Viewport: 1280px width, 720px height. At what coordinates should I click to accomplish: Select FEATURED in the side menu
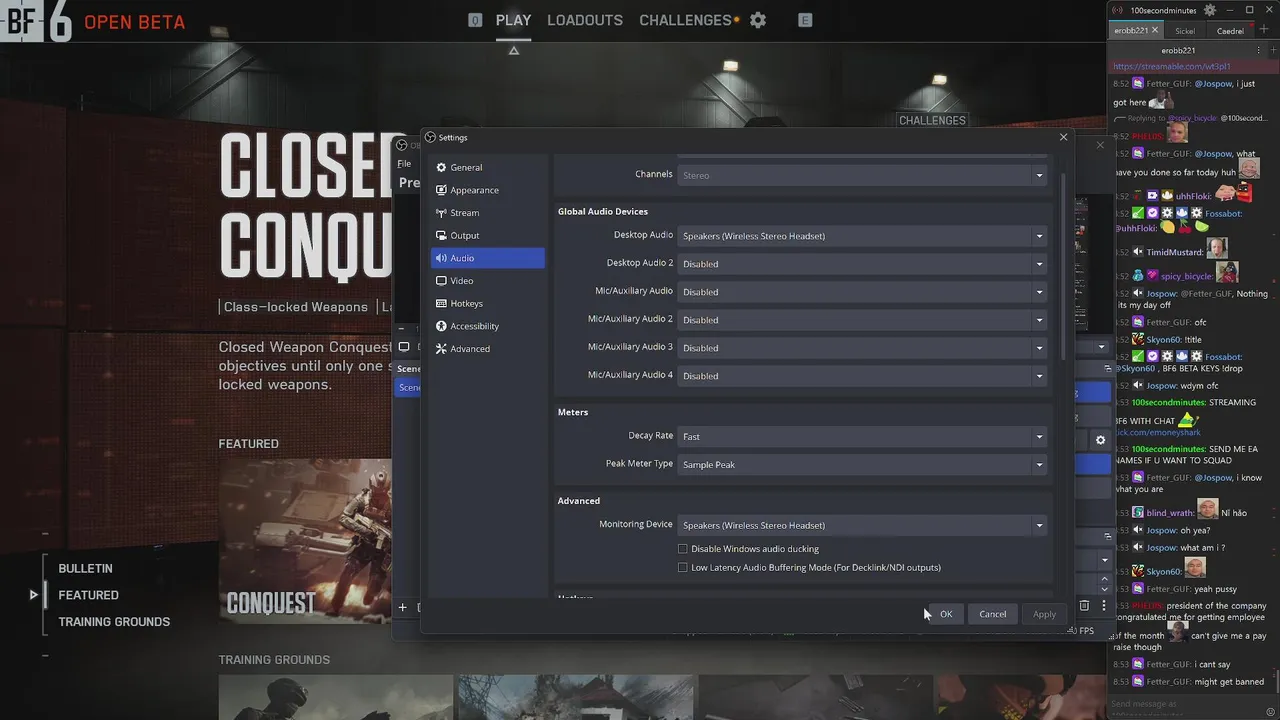click(88, 595)
